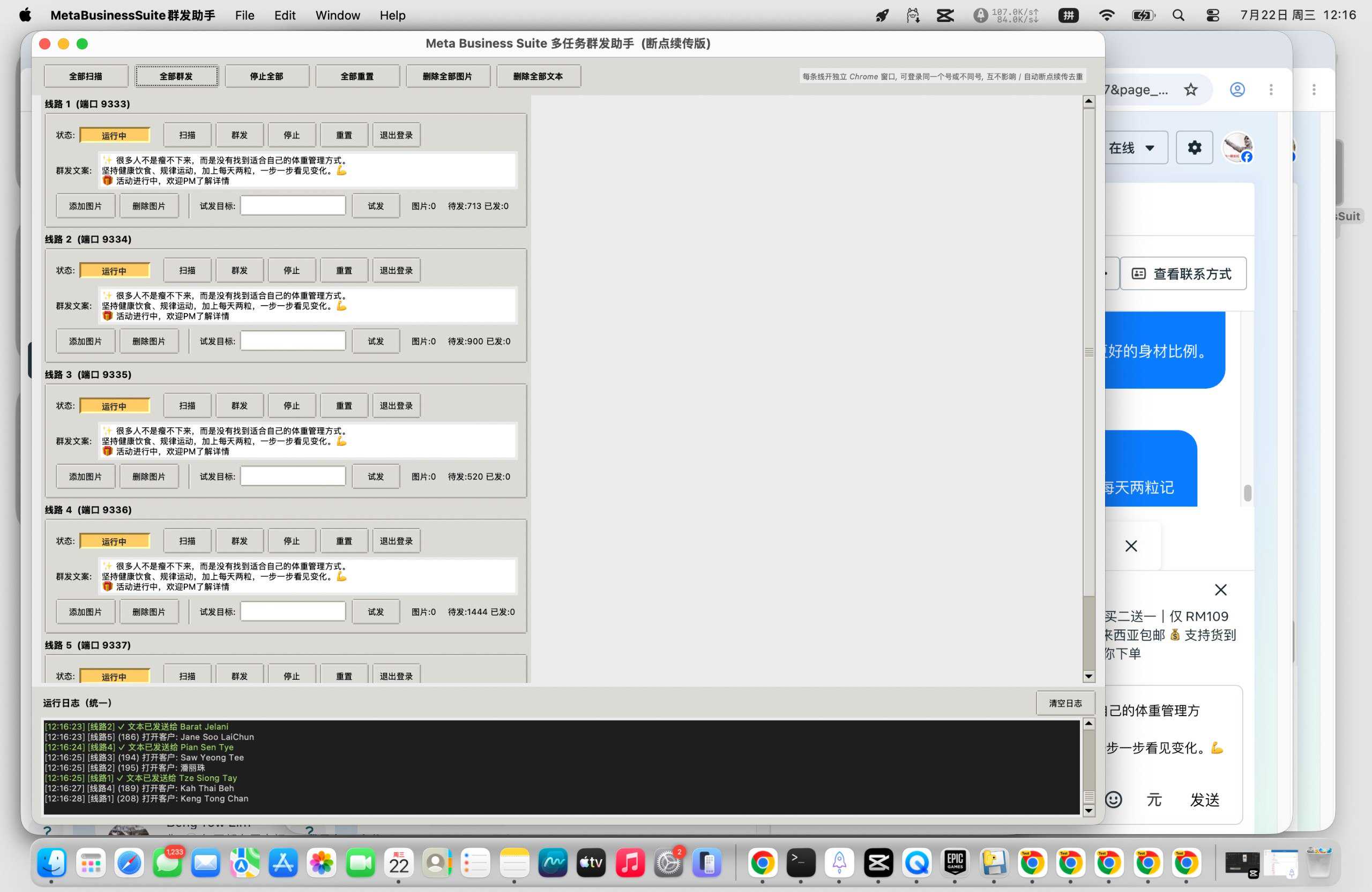
Task: Click 查看联系方式 in the Chrome window
Action: [x=1183, y=273]
